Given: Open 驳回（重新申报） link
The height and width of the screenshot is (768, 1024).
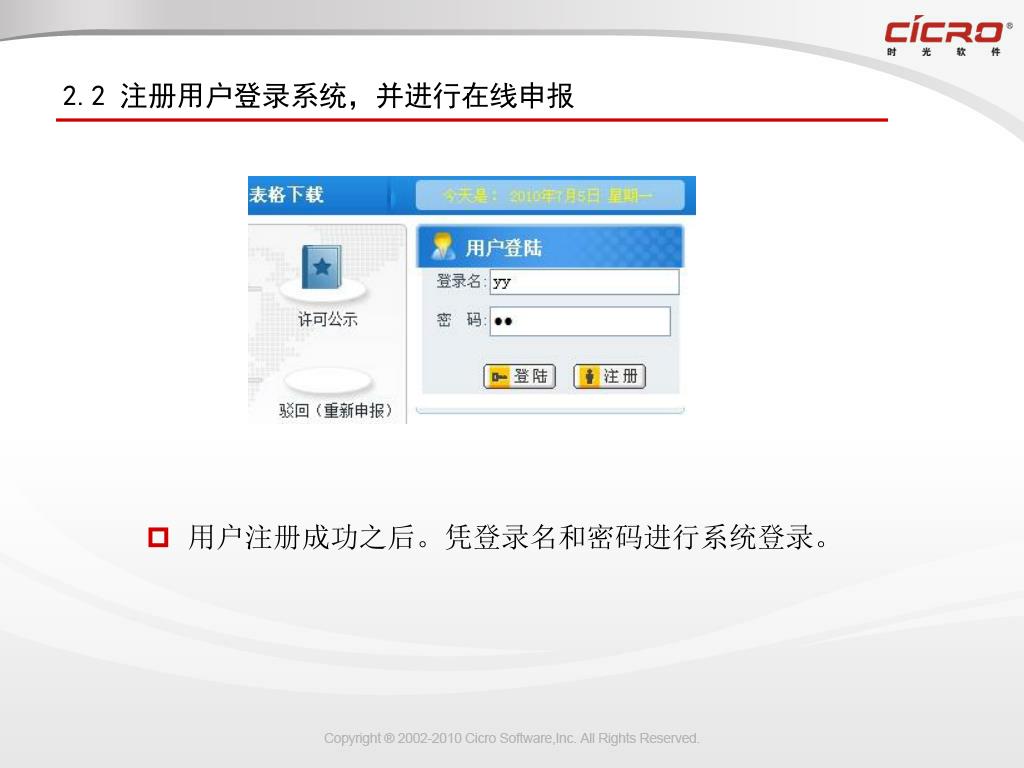Looking at the screenshot, I should click(336, 410).
